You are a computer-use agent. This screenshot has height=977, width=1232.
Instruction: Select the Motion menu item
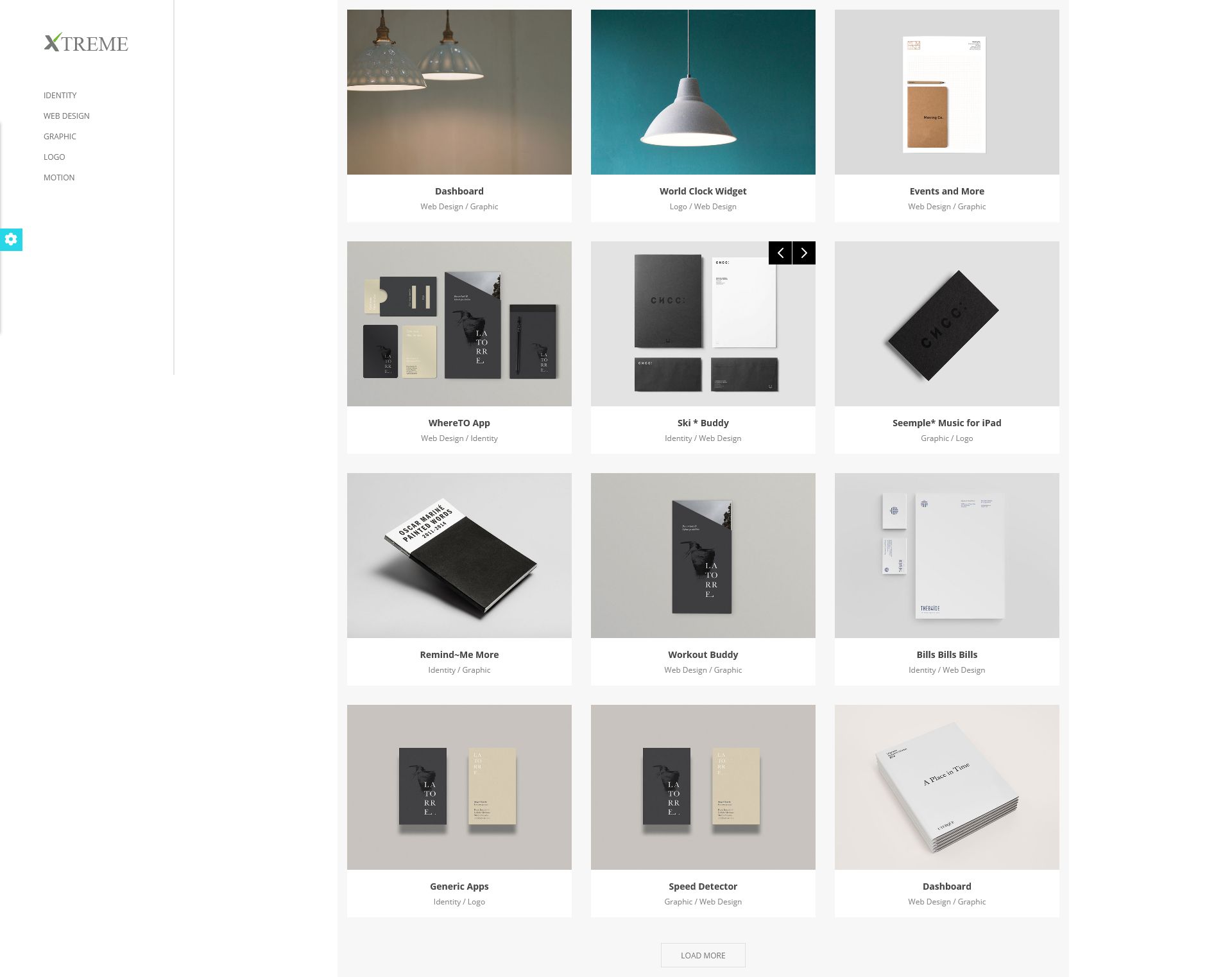[x=59, y=177]
